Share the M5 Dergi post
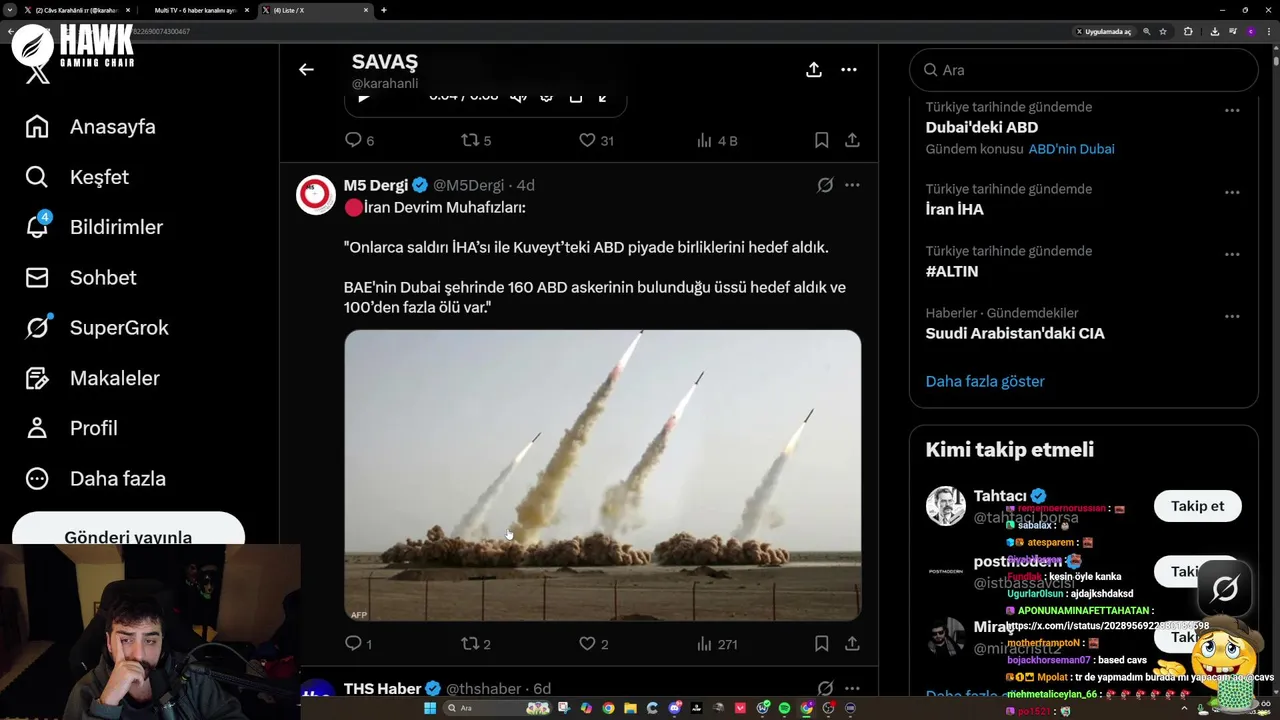 click(852, 644)
